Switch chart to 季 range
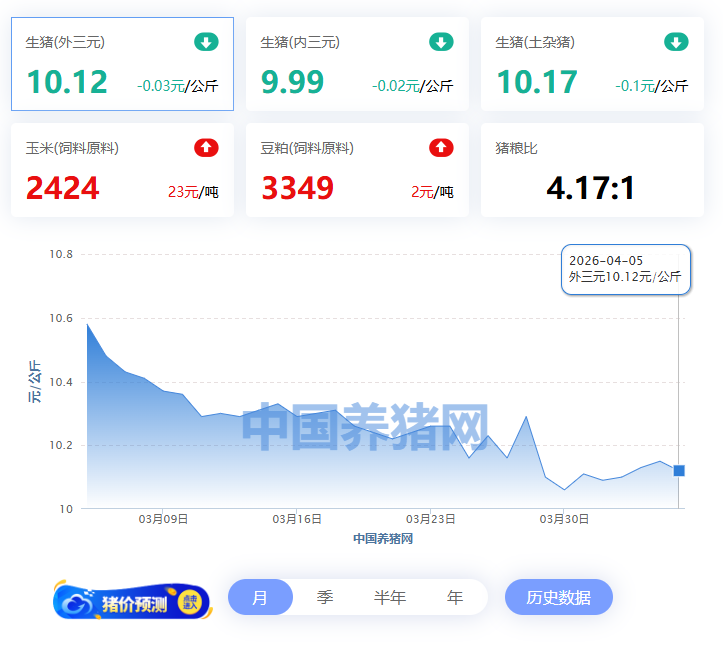723x648 pixels. tap(325, 598)
